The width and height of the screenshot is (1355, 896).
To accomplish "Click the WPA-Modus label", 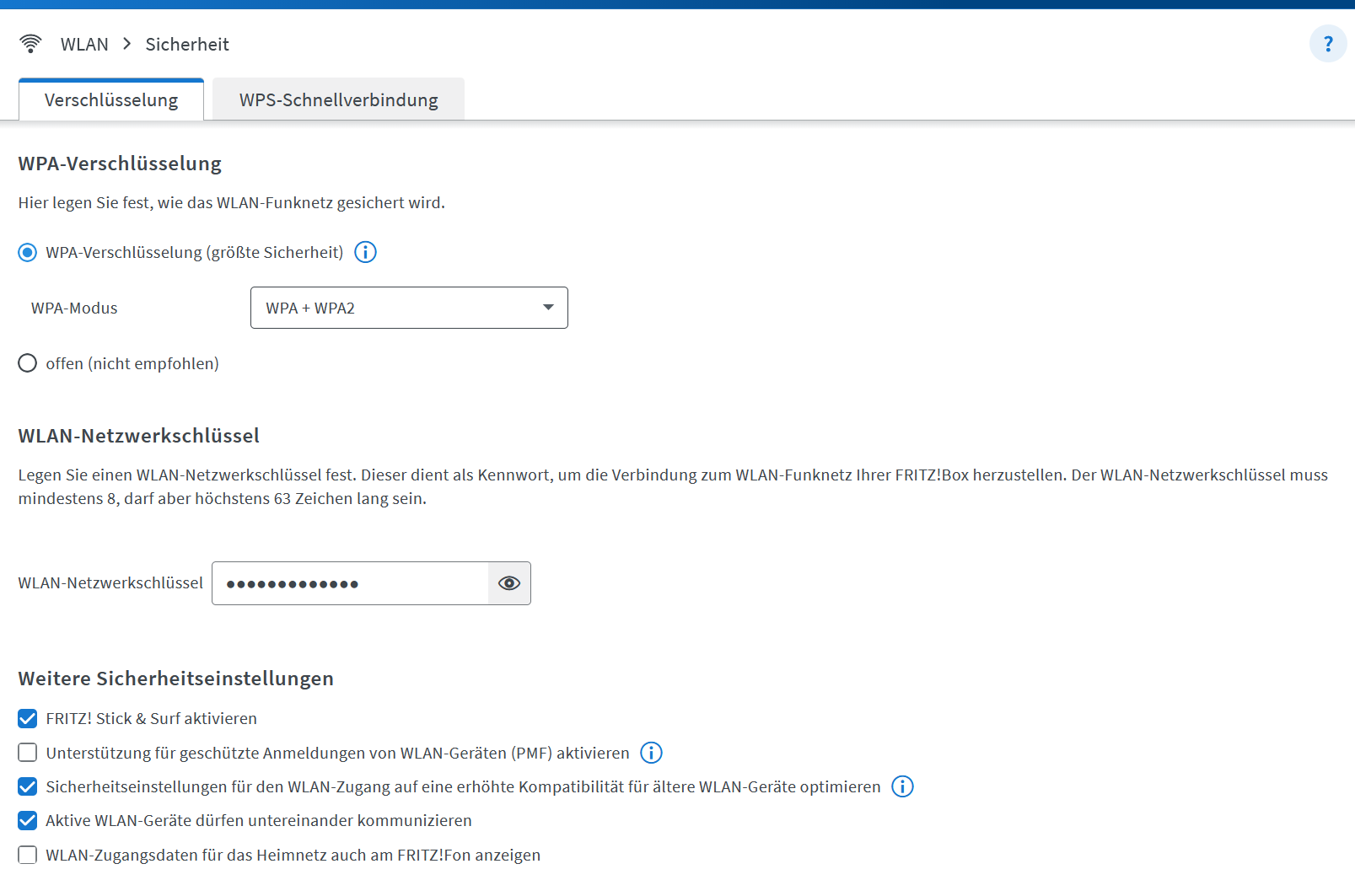I will coord(74,309).
